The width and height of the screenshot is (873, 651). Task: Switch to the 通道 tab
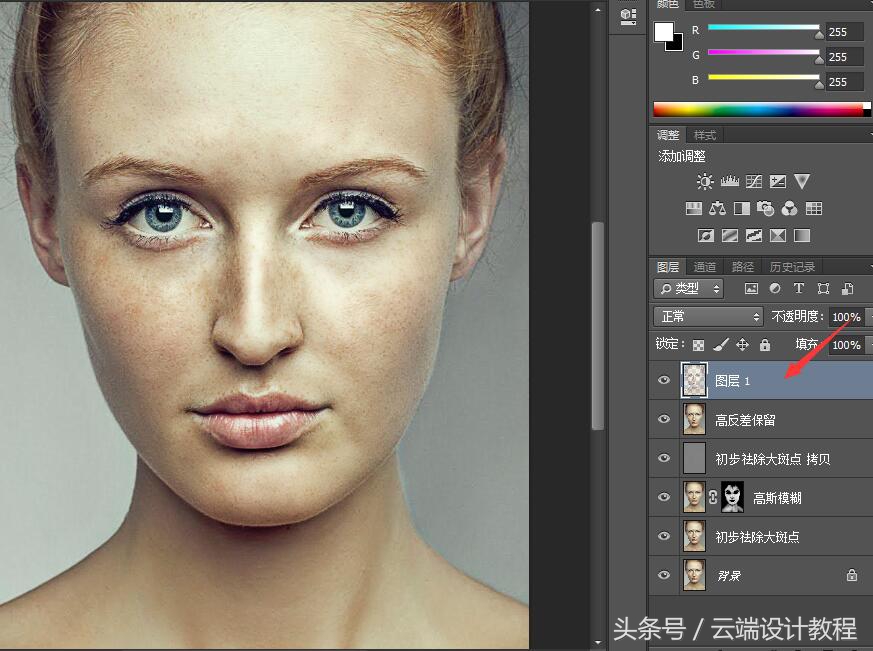[705, 267]
